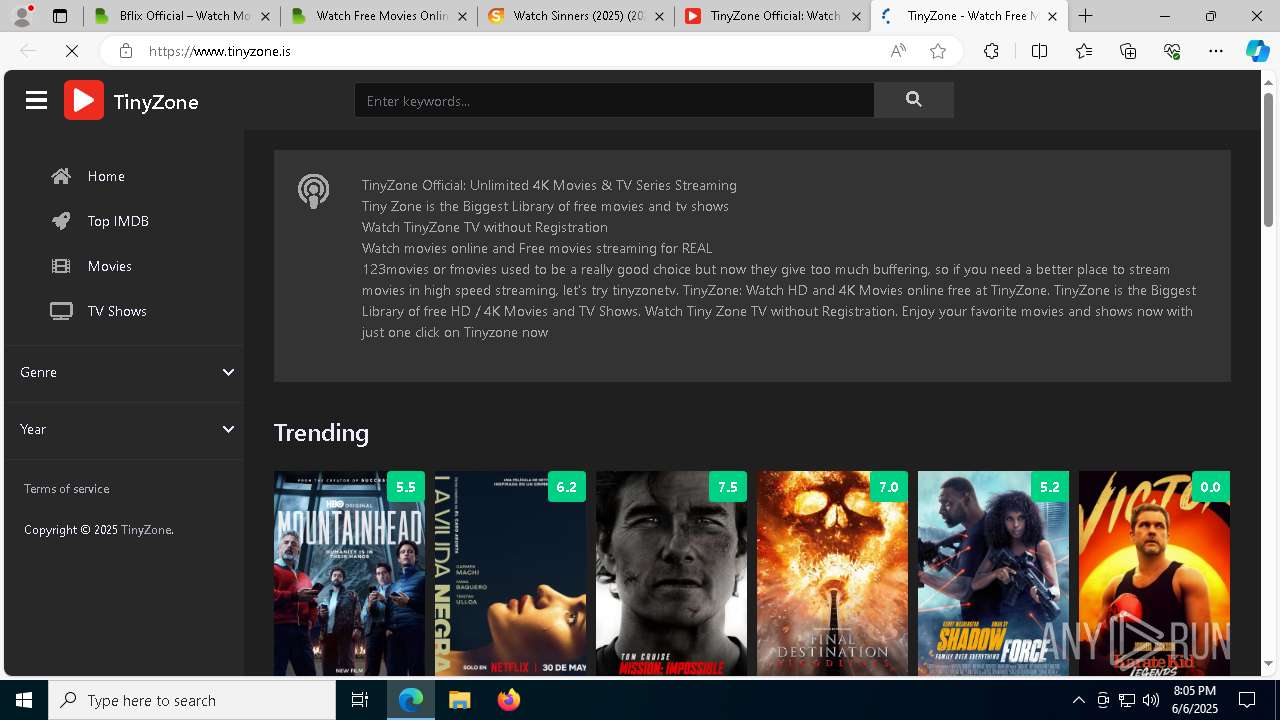Click the page vertical scrollbar
The image size is (1280, 720).
pyautogui.click(x=1268, y=160)
